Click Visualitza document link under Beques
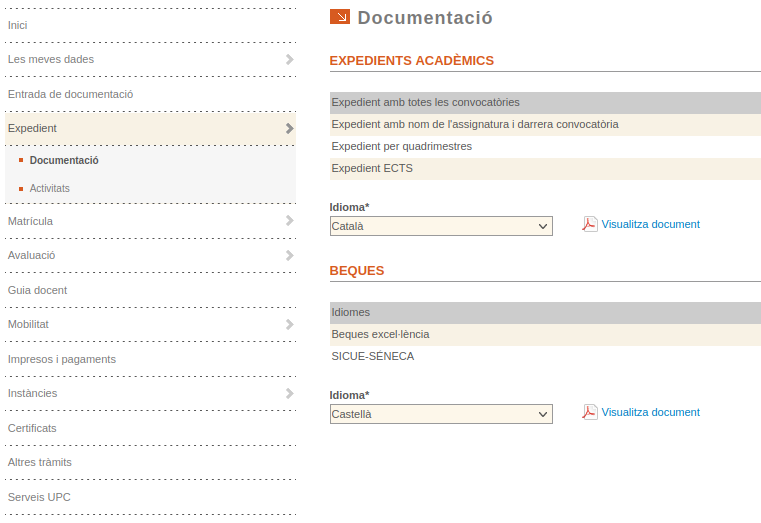 [650, 412]
